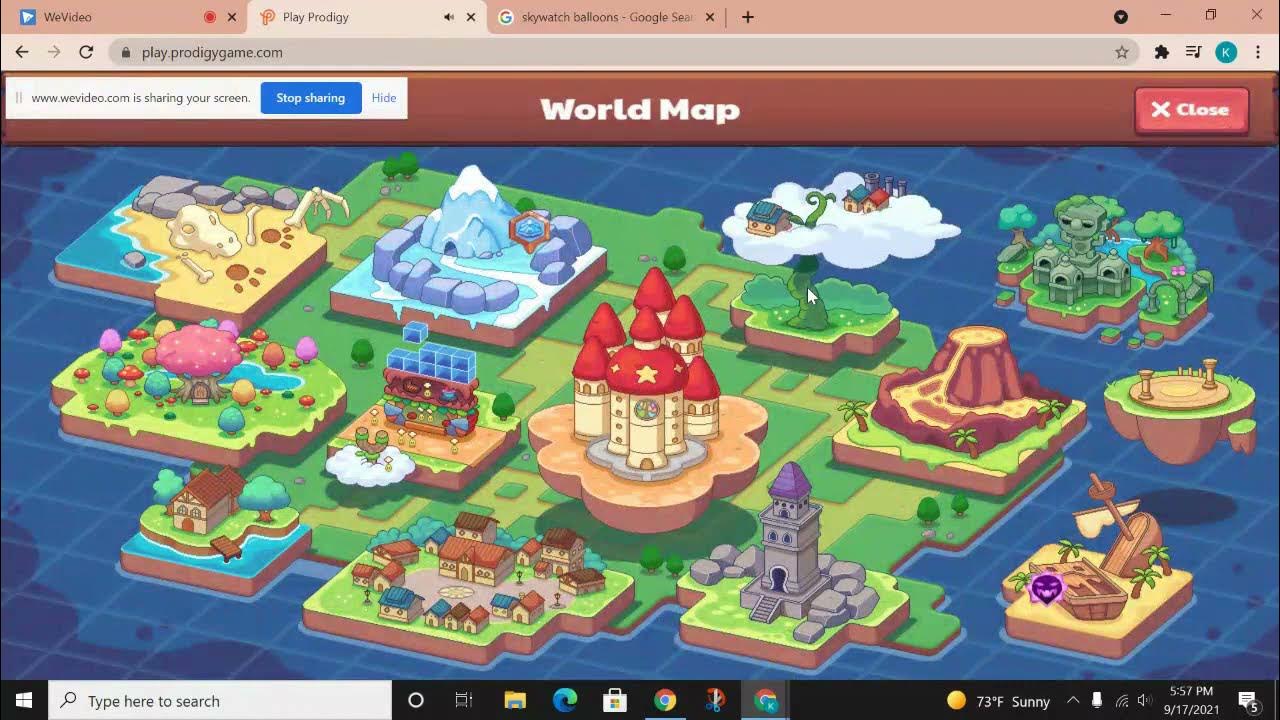Image resolution: width=1280 pixels, height=720 pixels.
Task: Open the network Wi-Fi tray icon
Action: click(1121, 700)
